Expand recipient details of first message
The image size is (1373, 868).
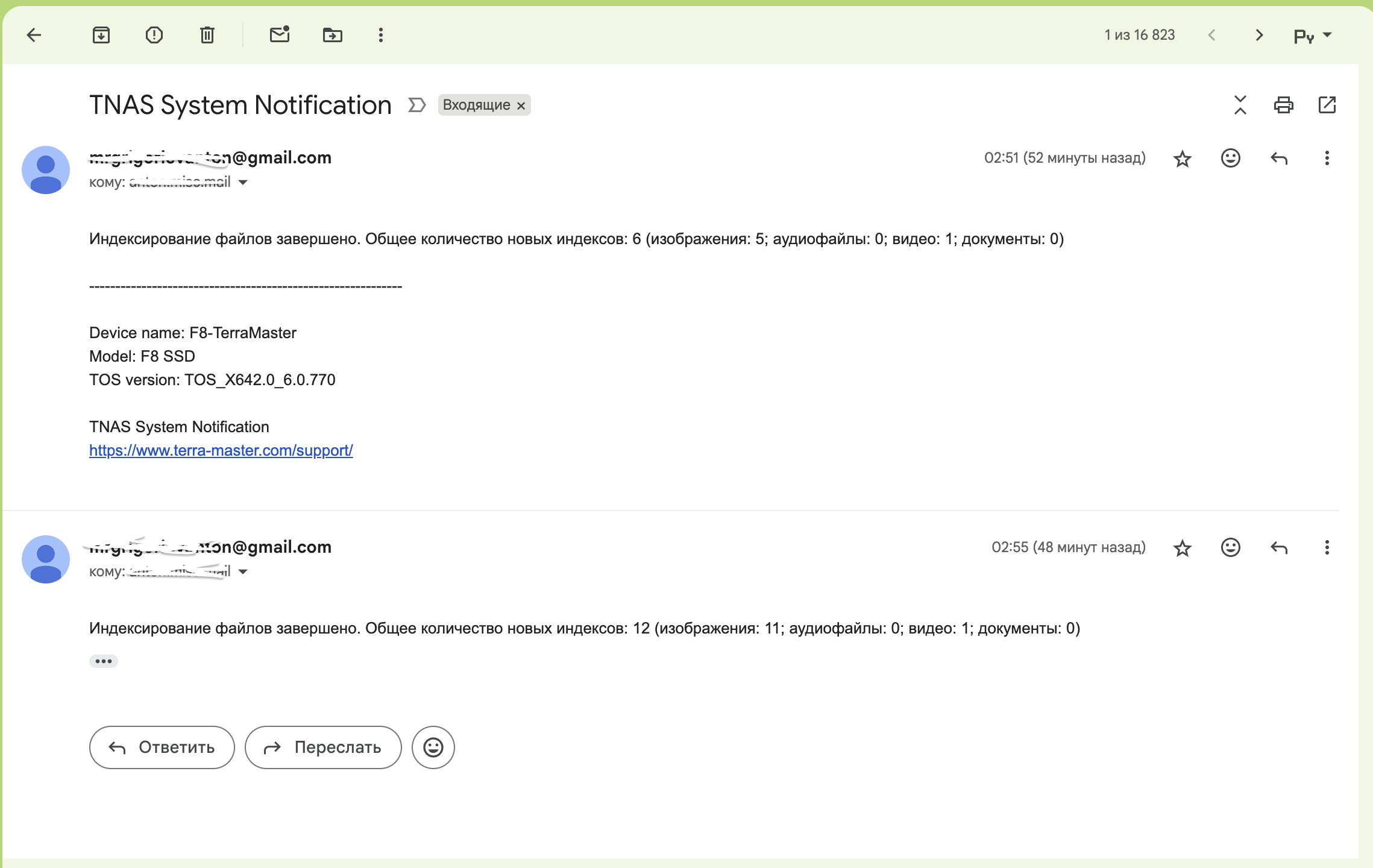243,182
